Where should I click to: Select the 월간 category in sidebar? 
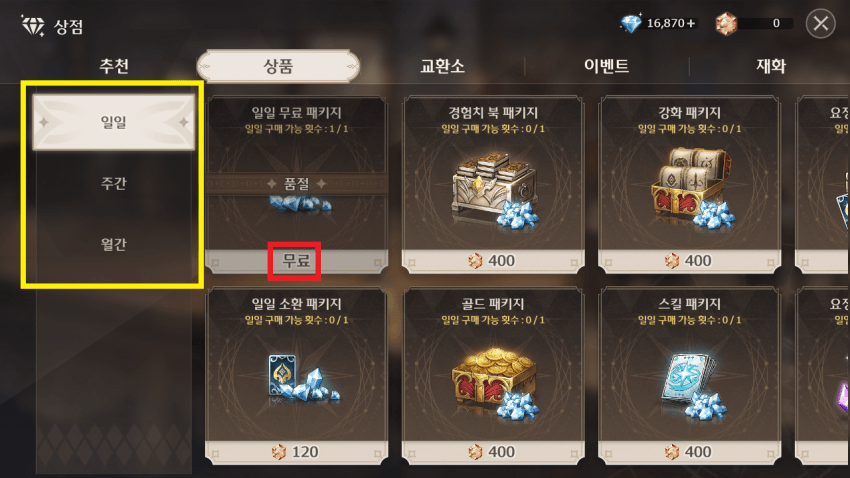point(114,244)
